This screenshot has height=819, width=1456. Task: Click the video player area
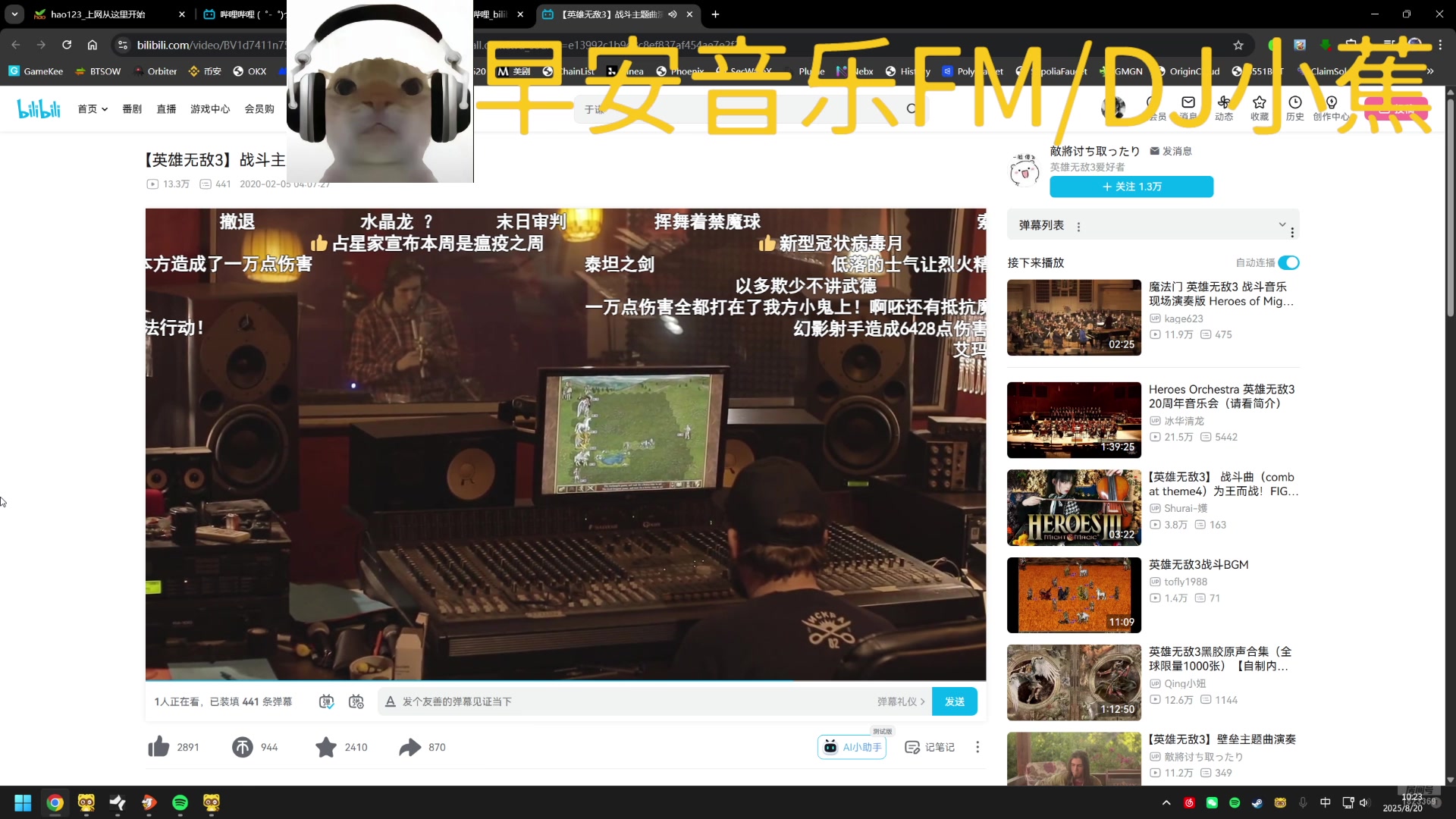(x=566, y=444)
